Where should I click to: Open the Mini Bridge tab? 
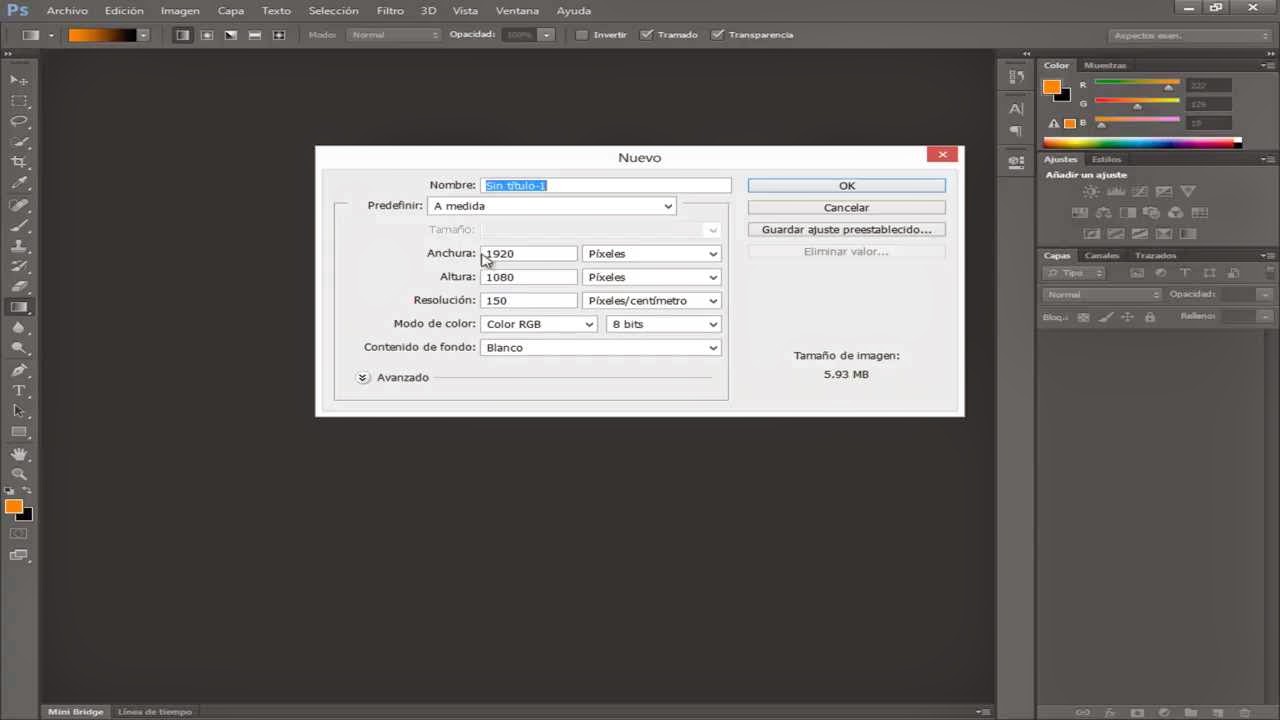click(x=76, y=712)
